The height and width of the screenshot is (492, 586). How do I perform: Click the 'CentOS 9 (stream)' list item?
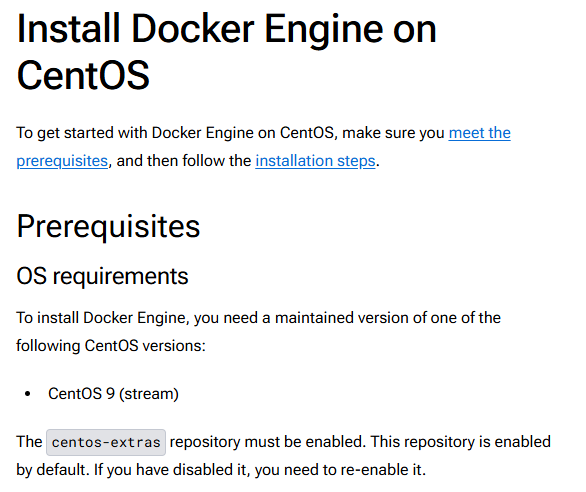coord(113,394)
